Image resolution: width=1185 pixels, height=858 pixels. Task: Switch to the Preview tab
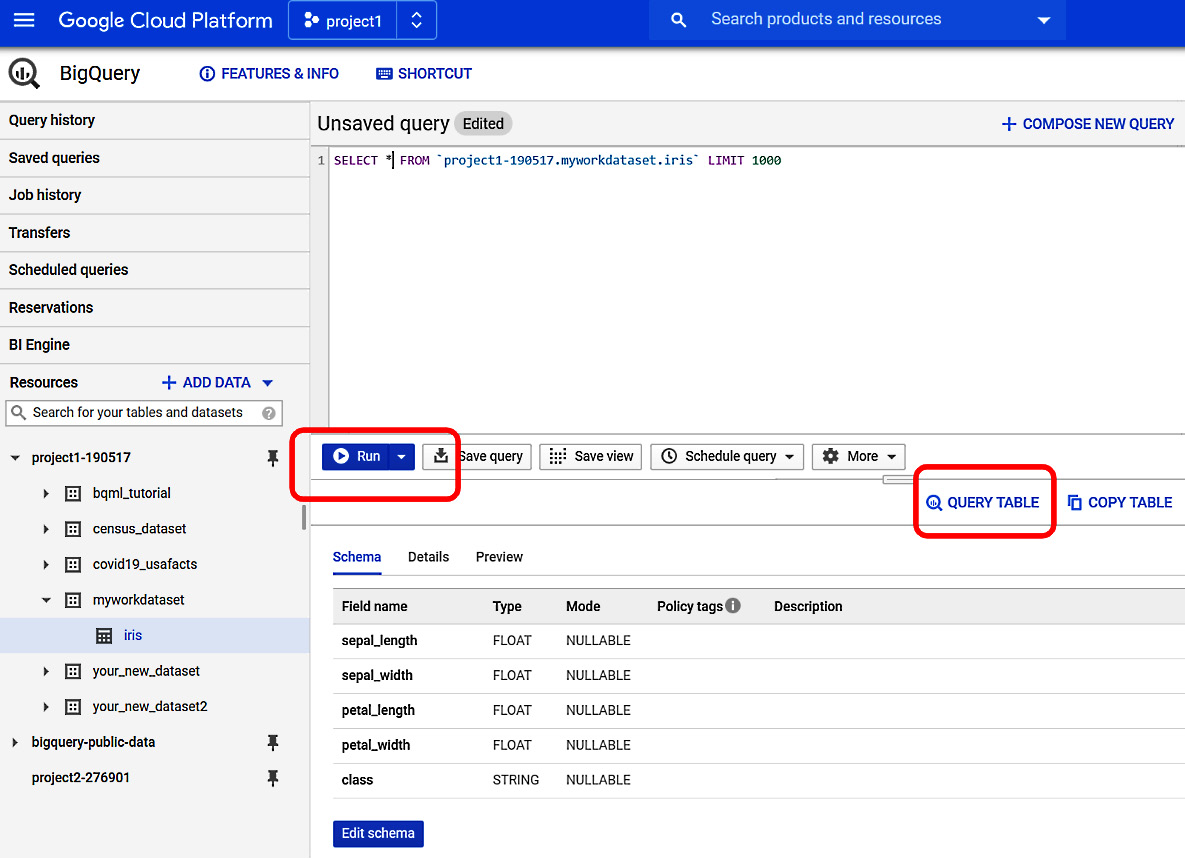pyautogui.click(x=500, y=557)
